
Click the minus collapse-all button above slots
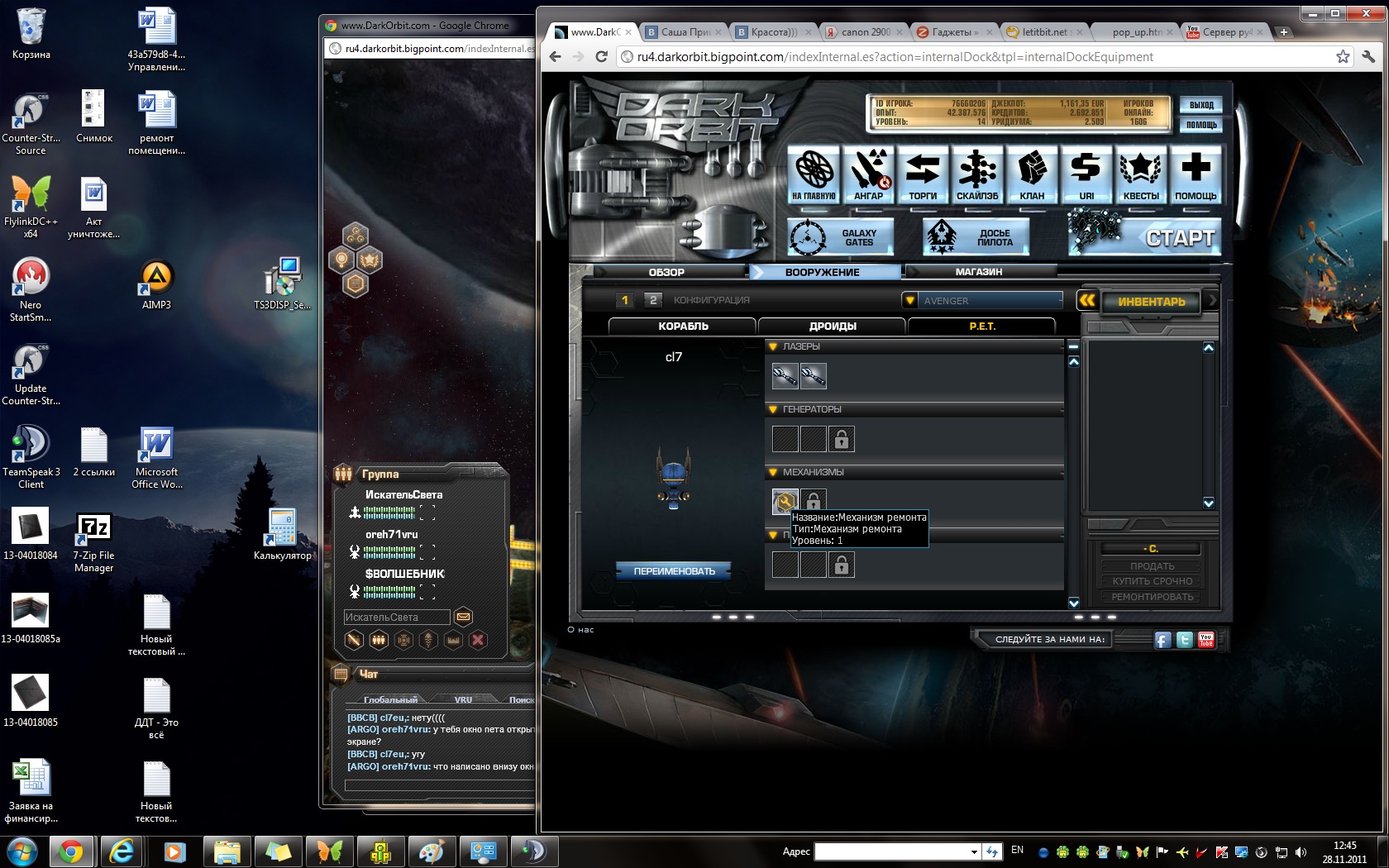click(x=1073, y=346)
